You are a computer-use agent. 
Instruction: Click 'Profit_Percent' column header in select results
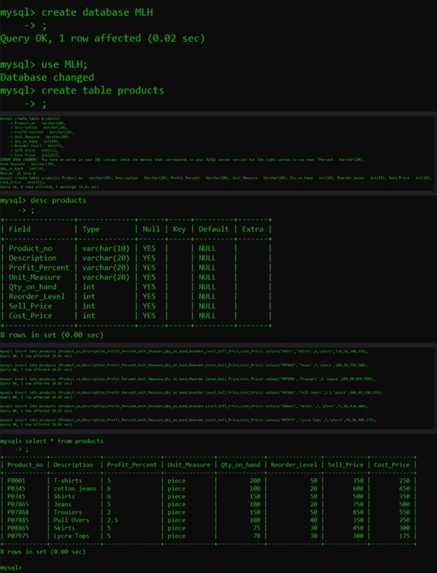coord(132,465)
